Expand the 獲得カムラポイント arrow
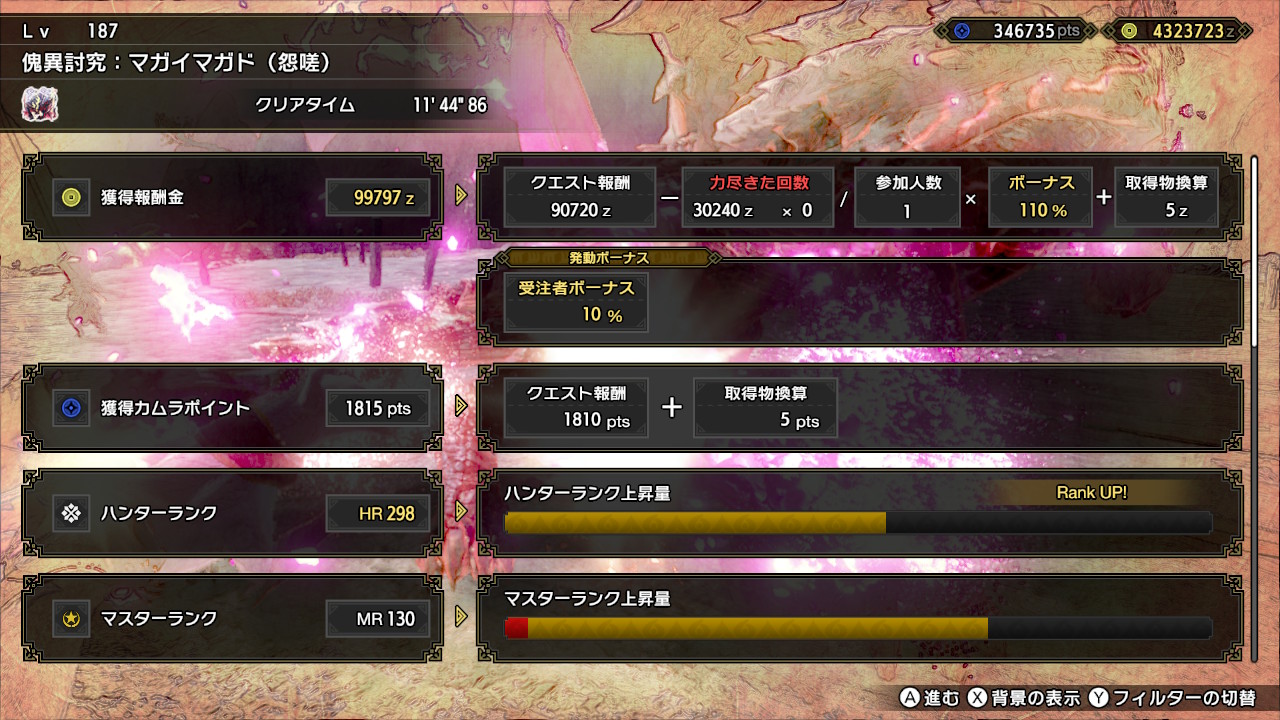1280x720 pixels. point(461,406)
